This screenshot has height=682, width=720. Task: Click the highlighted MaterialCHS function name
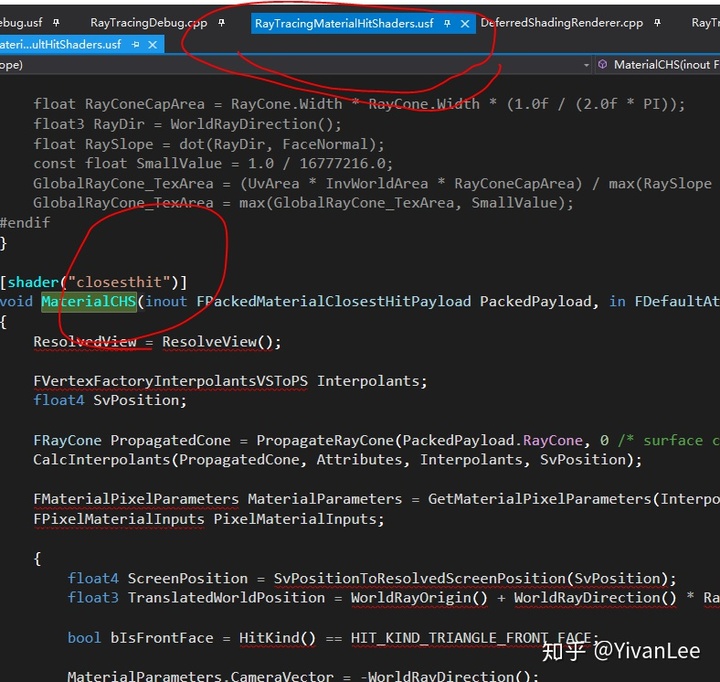(89, 302)
